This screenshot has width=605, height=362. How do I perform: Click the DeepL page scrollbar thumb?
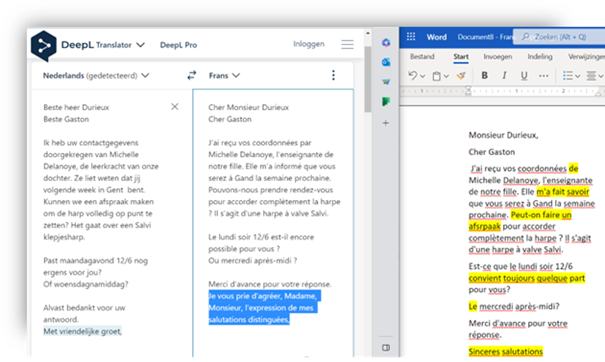(x=368, y=79)
